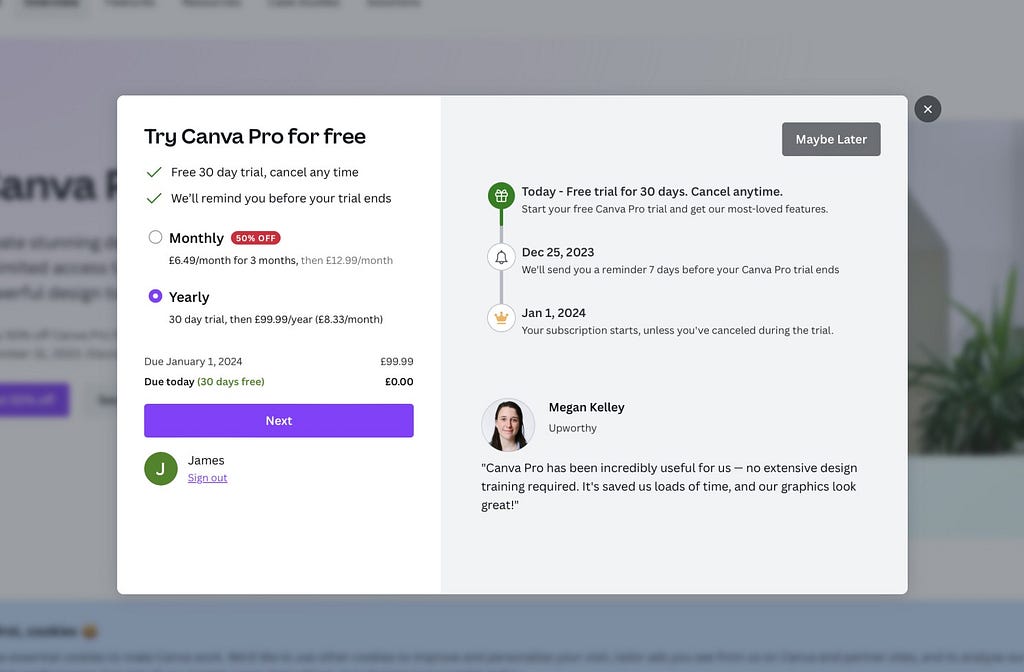This screenshot has width=1024, height=672.
Task: Click the checkmark beside Free 30 day trial
Action: pos(154,172)
